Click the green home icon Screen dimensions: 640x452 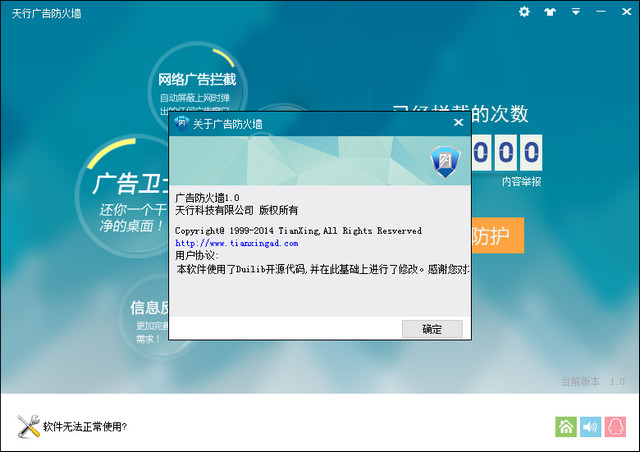[x=566, y=427]
